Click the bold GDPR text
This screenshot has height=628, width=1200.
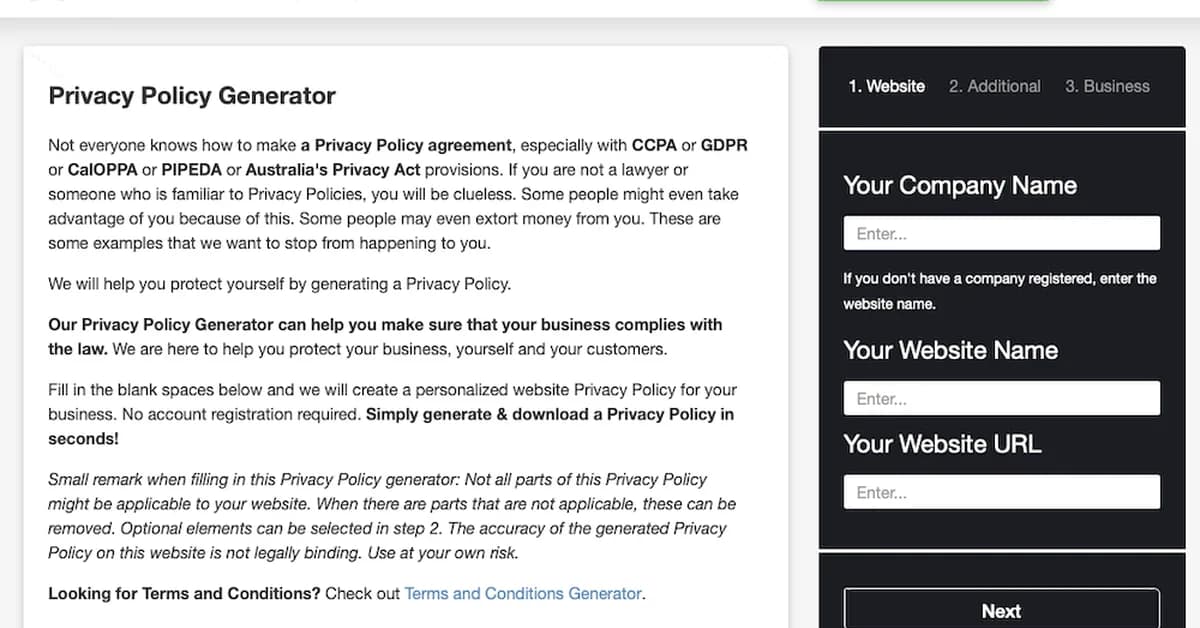[x=725, y=145]
